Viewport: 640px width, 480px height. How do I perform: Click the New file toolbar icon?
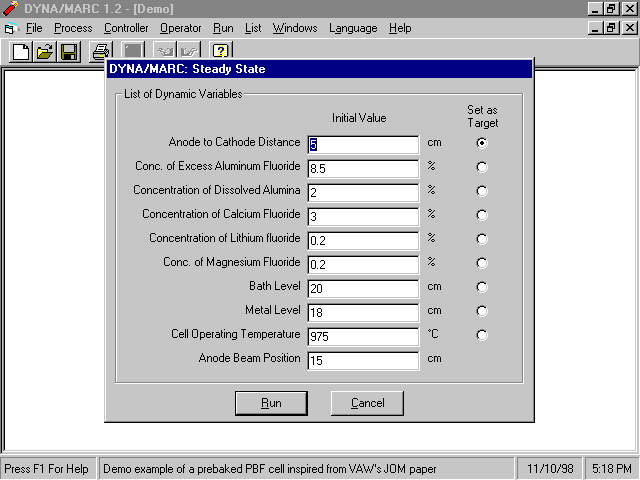coord(21,52)
